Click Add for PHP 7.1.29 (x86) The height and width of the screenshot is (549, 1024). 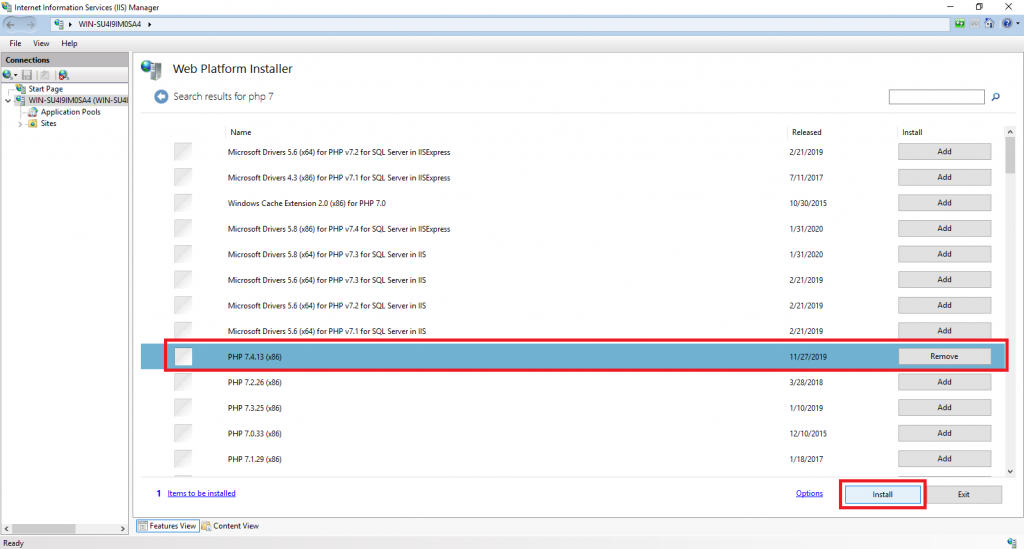pyautogui.click(x=944, y=458)
